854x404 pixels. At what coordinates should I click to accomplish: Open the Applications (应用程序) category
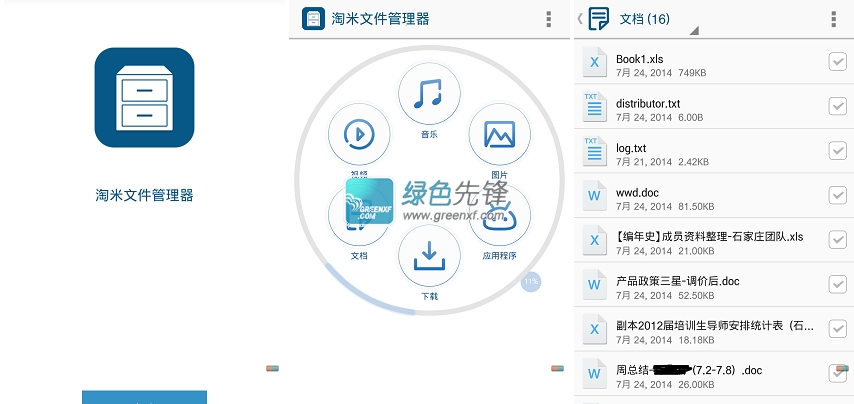(x=499, y=216)
